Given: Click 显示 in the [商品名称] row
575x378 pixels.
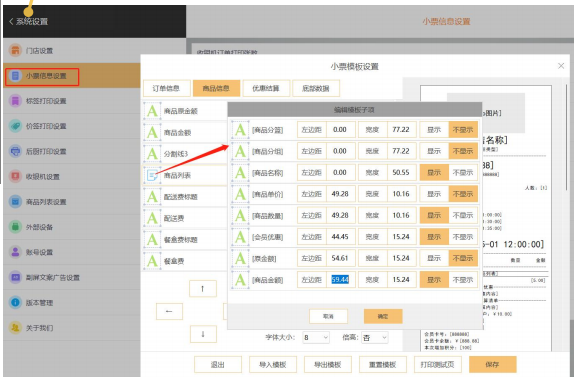Looking at the screenshot, I should pyautogui.click(x=434, y=172).
